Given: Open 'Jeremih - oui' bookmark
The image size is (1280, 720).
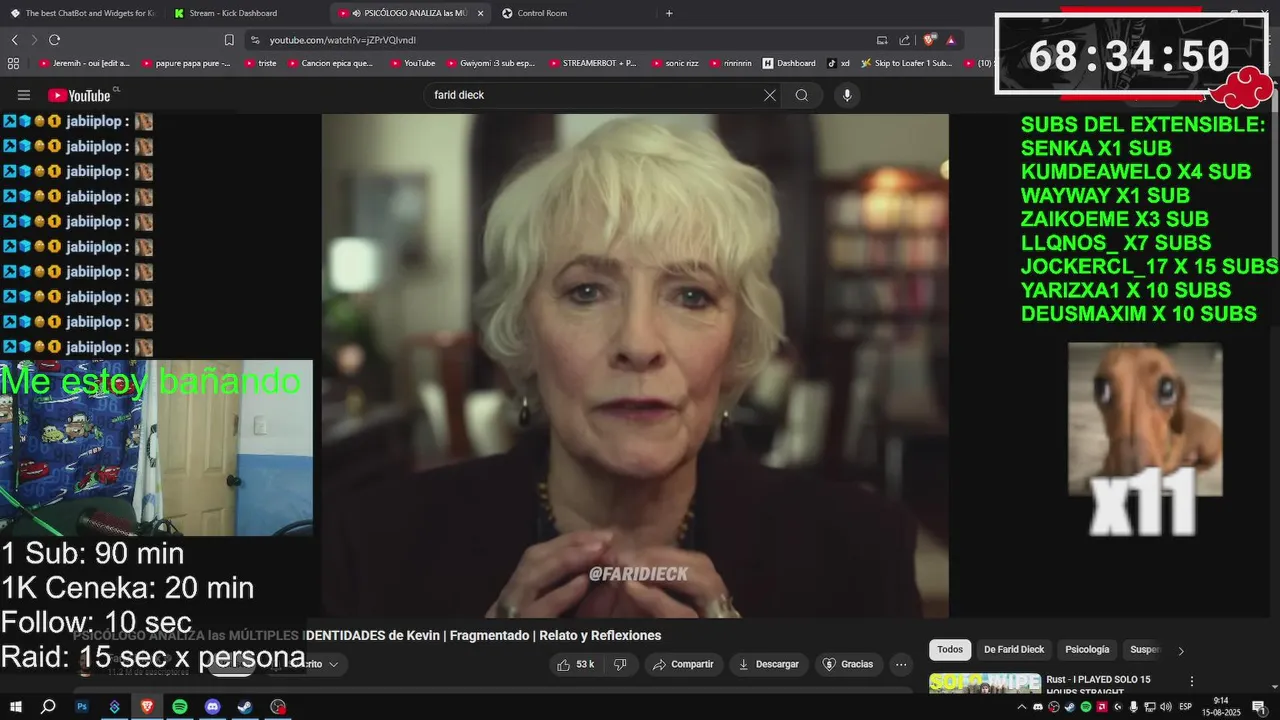Looking at the screenshot, I should point(85,63).
